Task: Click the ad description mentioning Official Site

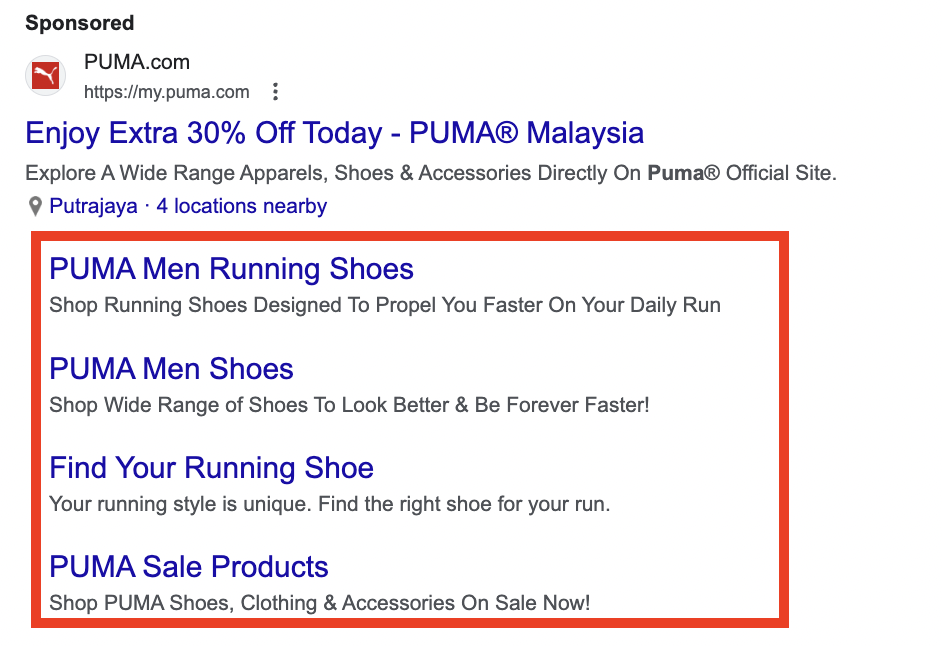Action: pyautogui.click(x=431, y=173)
